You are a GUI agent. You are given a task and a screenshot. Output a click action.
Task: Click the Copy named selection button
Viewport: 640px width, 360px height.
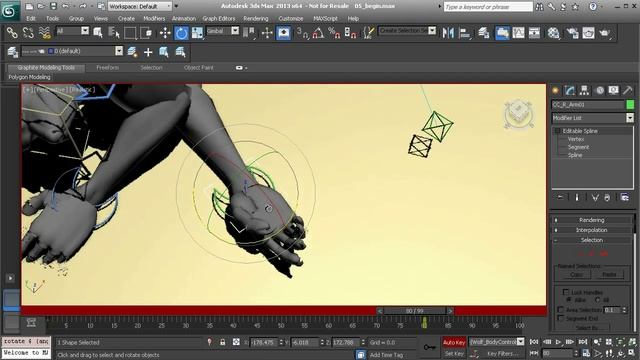coord(576,275)
